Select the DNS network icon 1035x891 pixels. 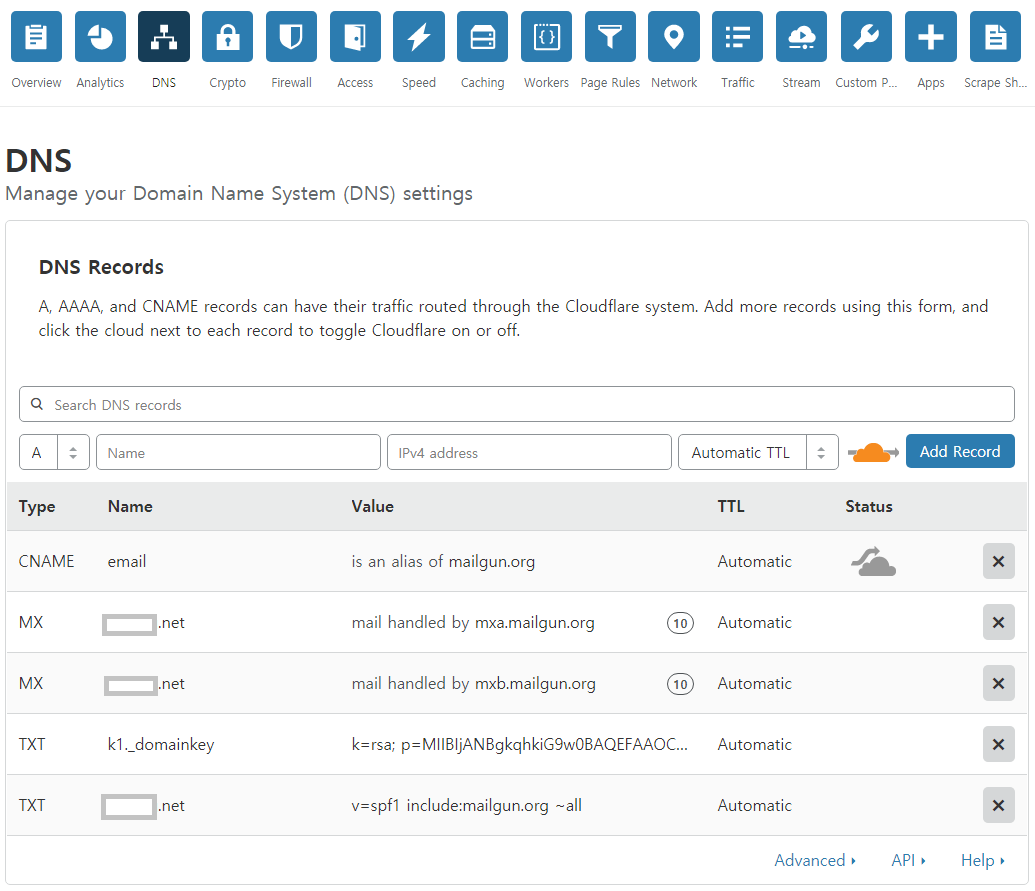pos(164,36)
